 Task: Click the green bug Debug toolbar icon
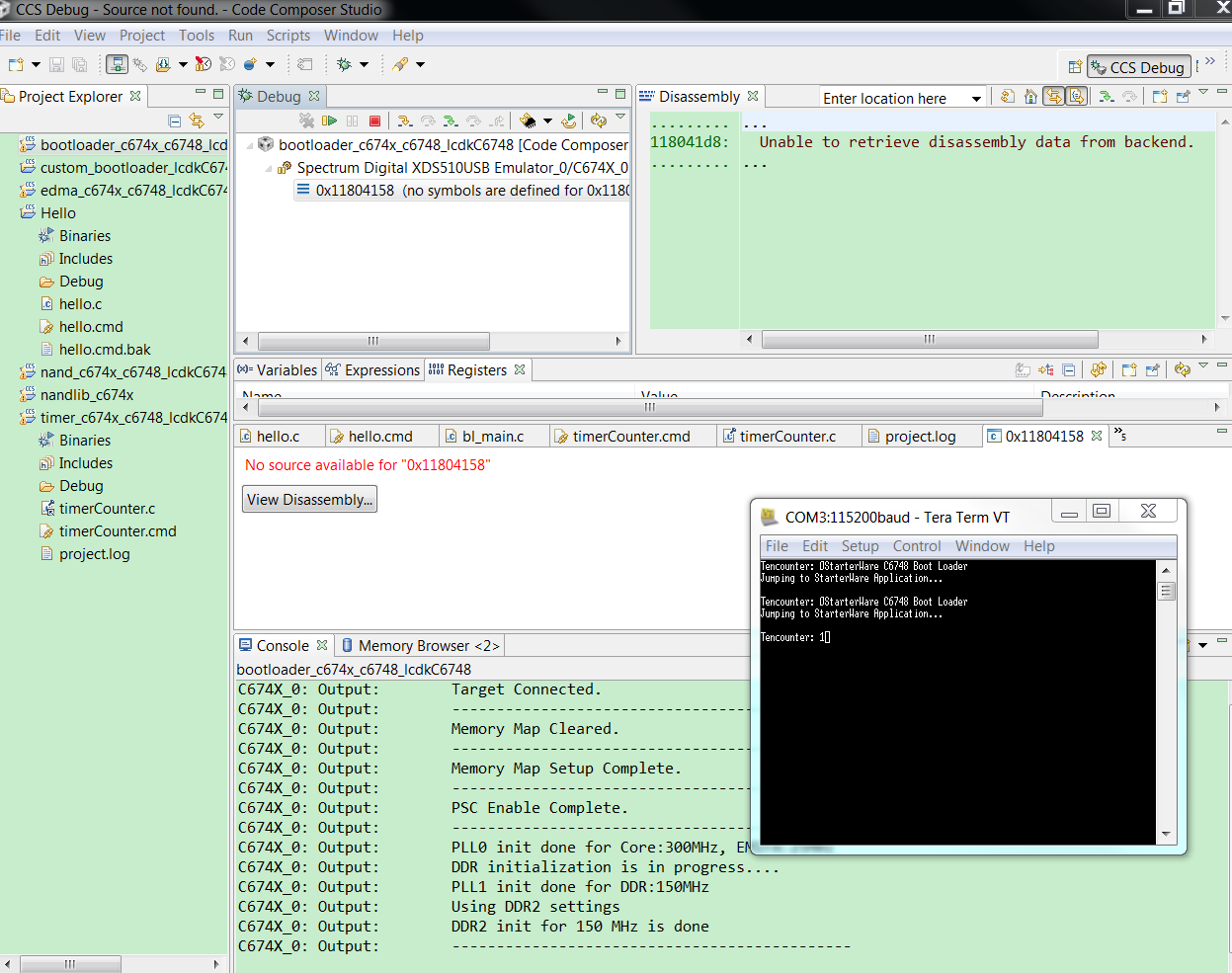tap(344, 64)
